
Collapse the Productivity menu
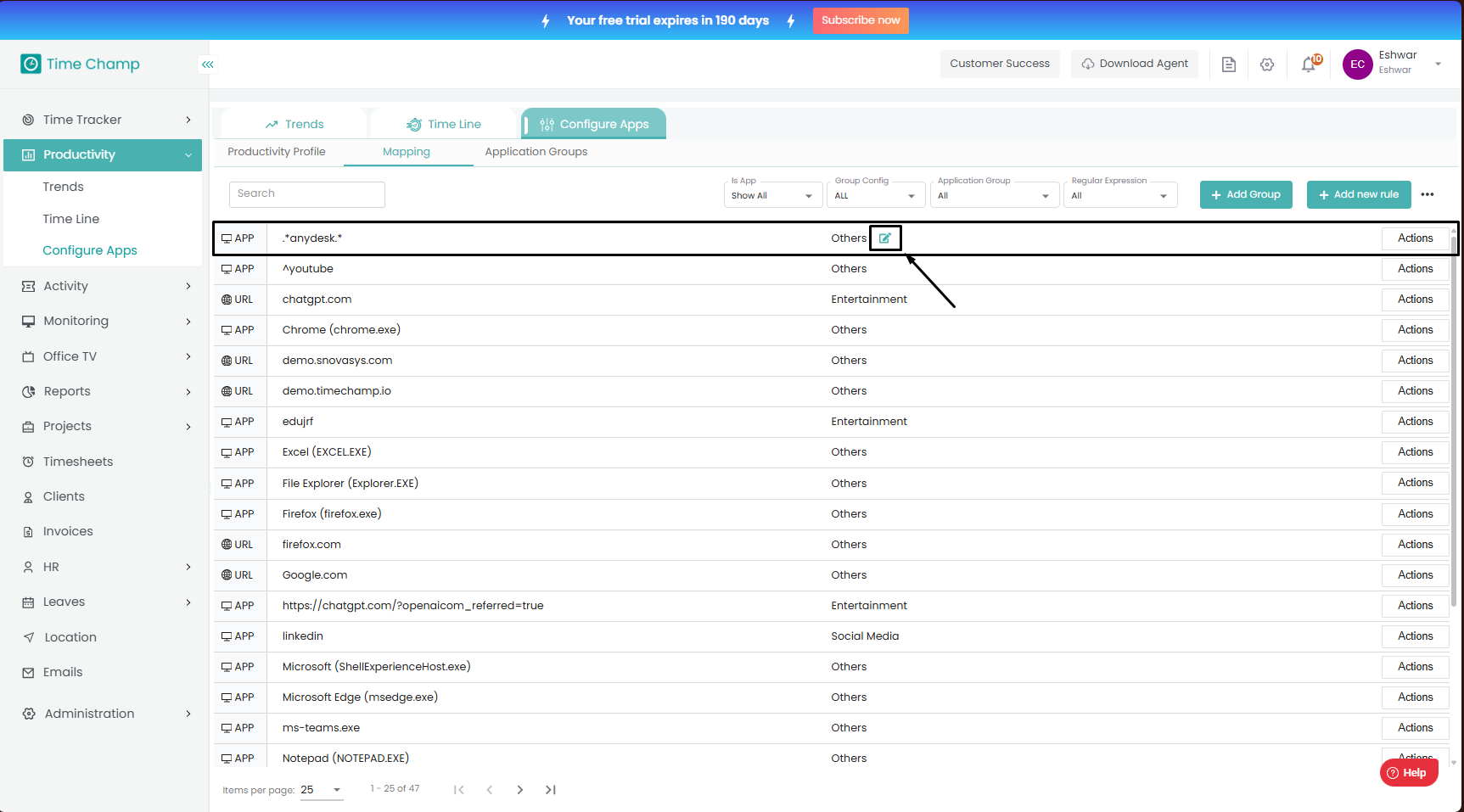pos(188,155)
